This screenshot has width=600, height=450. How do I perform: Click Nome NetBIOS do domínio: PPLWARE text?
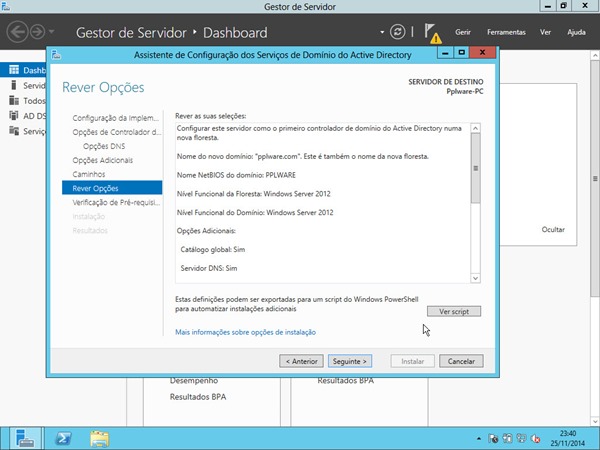click(x=236, y=175)
